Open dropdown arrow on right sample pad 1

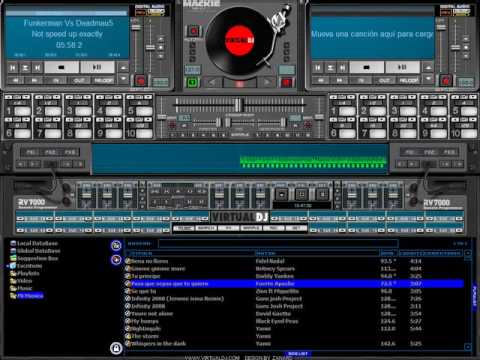(352, 97)
